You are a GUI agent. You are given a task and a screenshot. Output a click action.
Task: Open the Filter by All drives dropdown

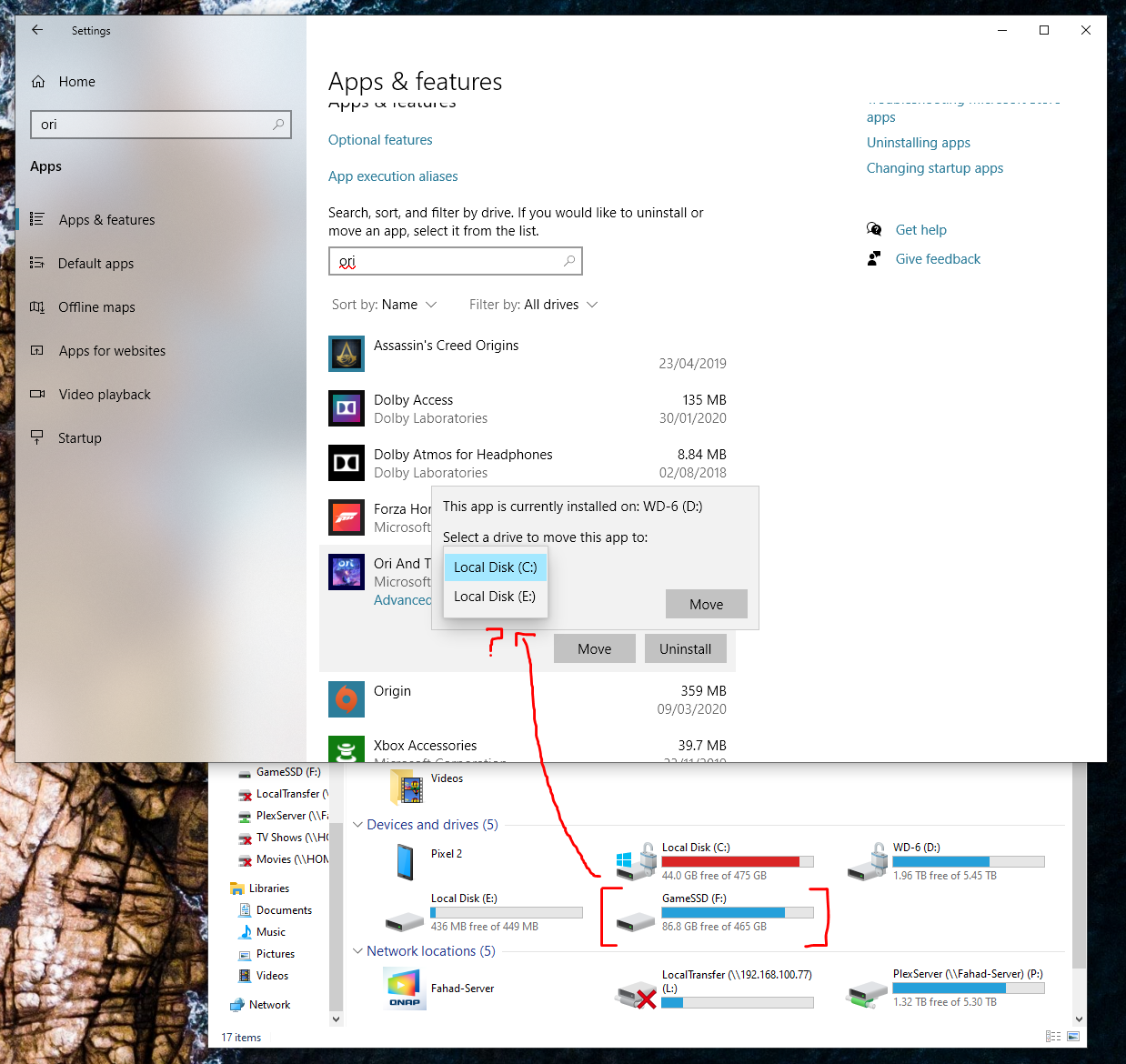533,305
